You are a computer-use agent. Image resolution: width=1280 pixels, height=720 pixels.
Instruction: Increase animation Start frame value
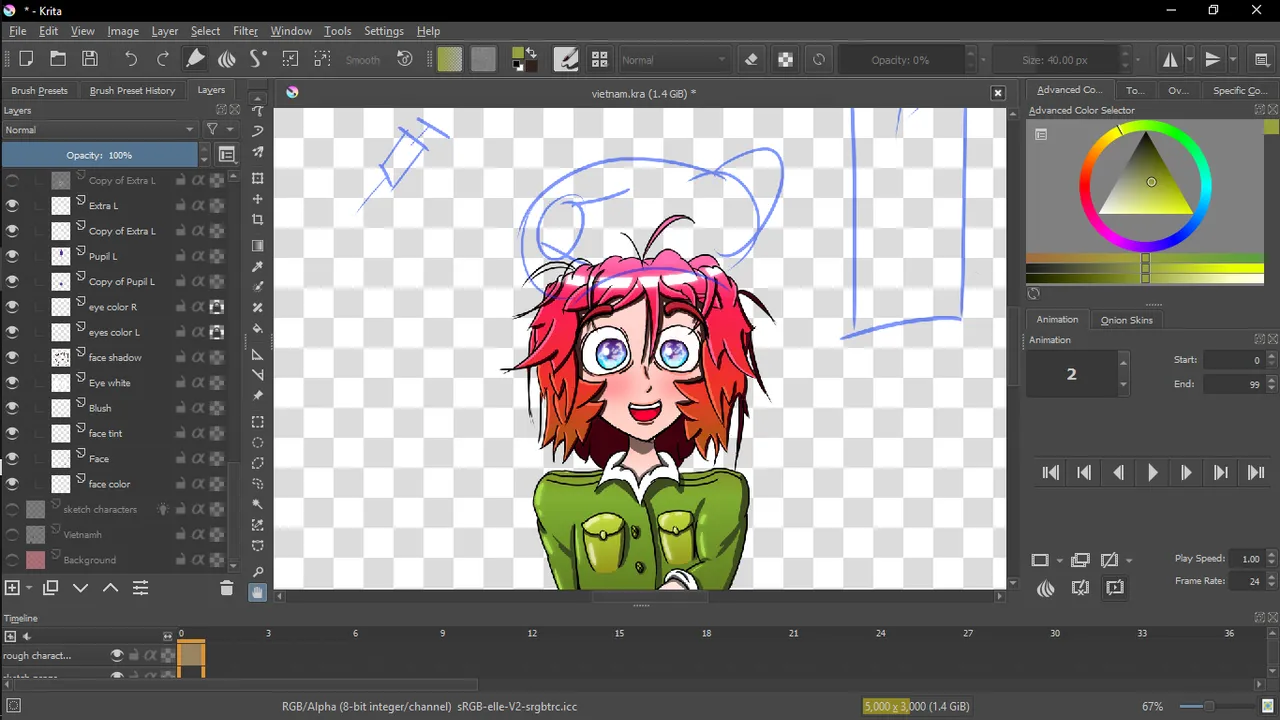[1272, 356]
